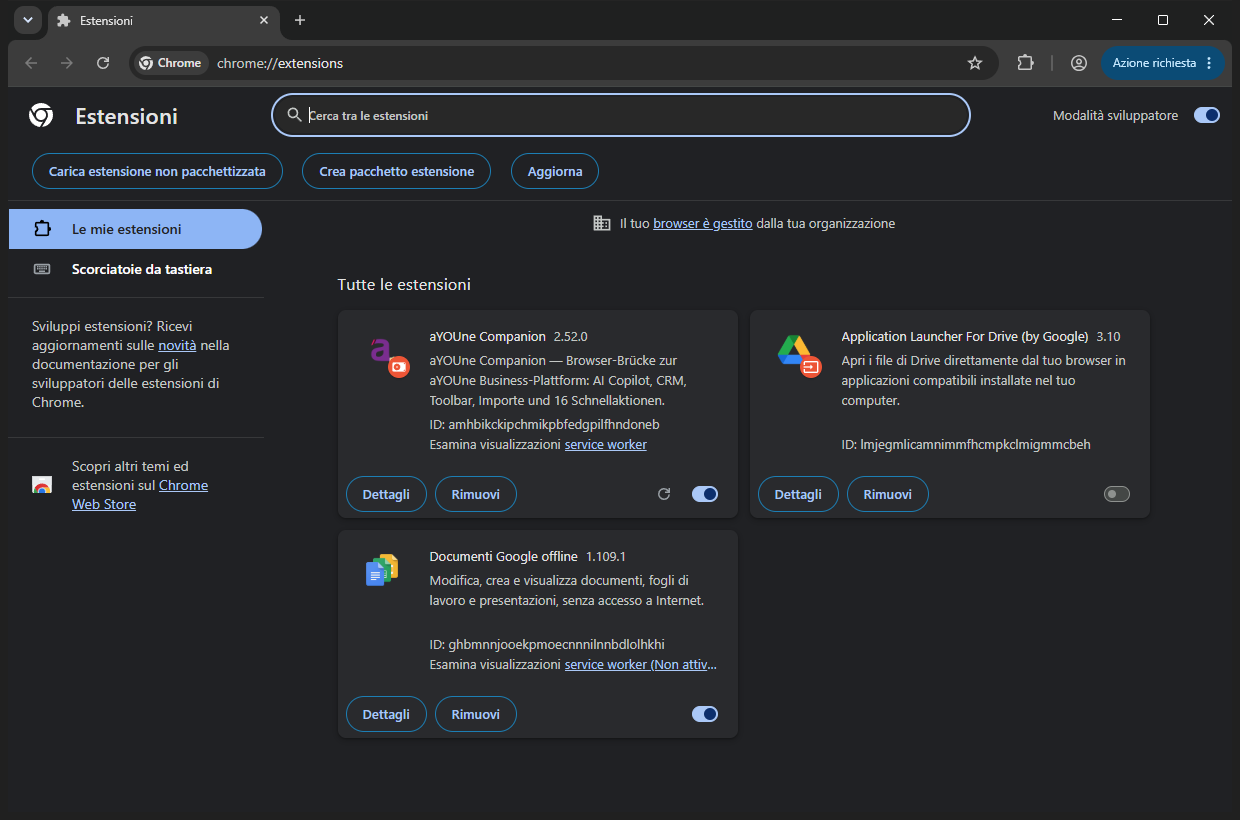Select Le mie estensioni in sidebar
This screenshot has width=1240, height=820.
click(135, 229)
